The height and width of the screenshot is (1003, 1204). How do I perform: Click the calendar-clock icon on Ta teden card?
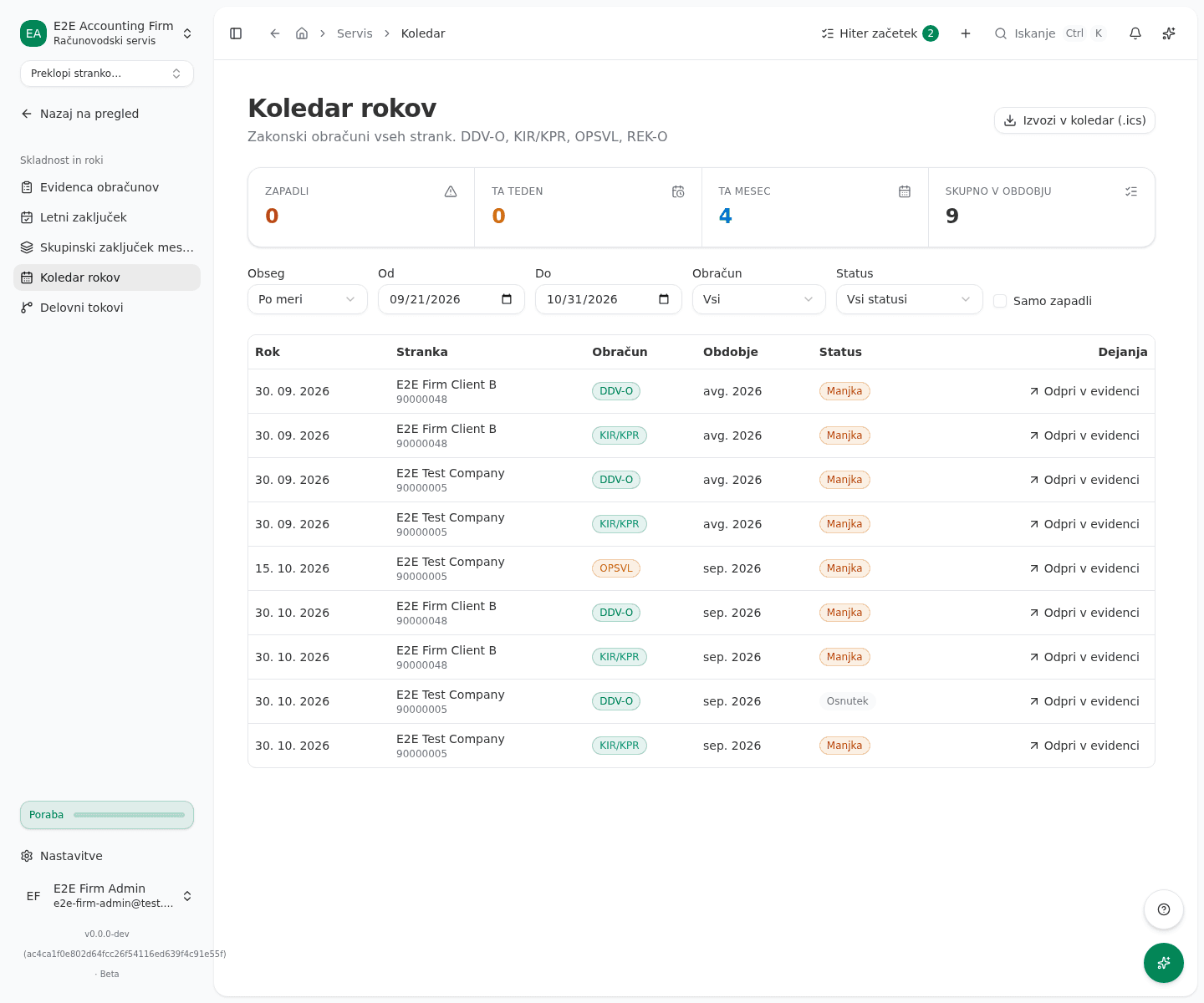678,191
